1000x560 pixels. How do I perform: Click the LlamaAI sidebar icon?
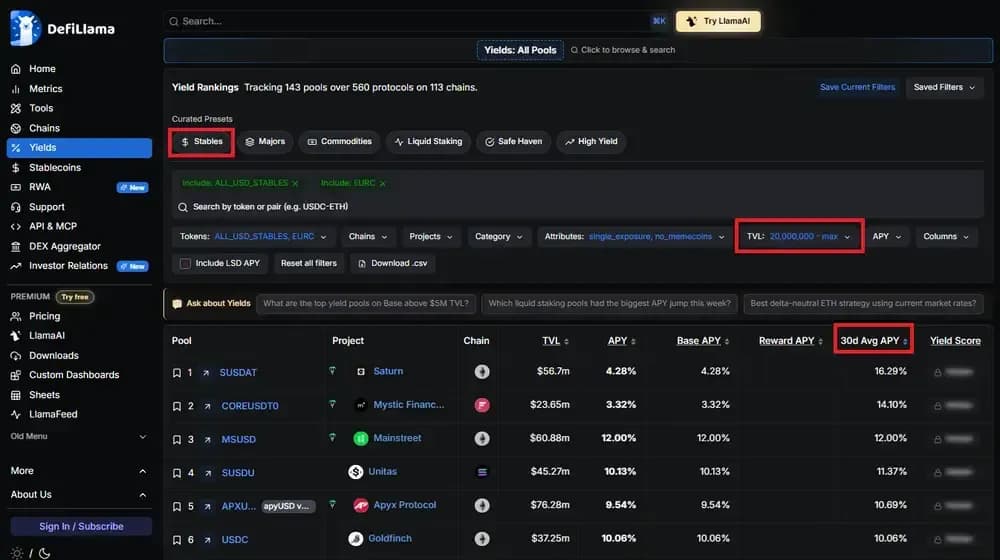click(16, 335)
